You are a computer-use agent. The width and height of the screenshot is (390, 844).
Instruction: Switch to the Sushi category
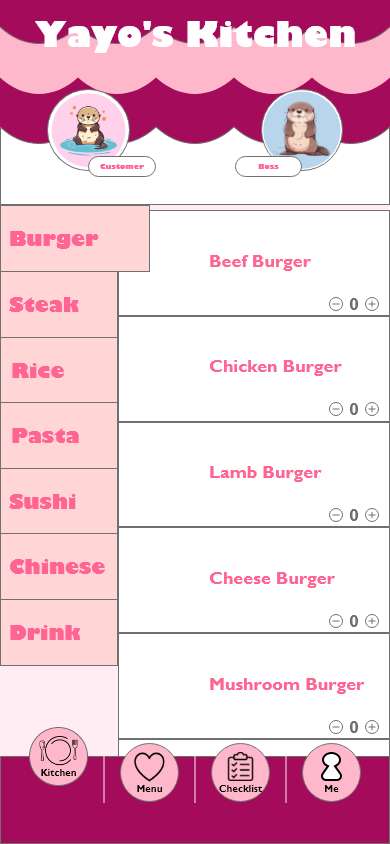point(59,501)
